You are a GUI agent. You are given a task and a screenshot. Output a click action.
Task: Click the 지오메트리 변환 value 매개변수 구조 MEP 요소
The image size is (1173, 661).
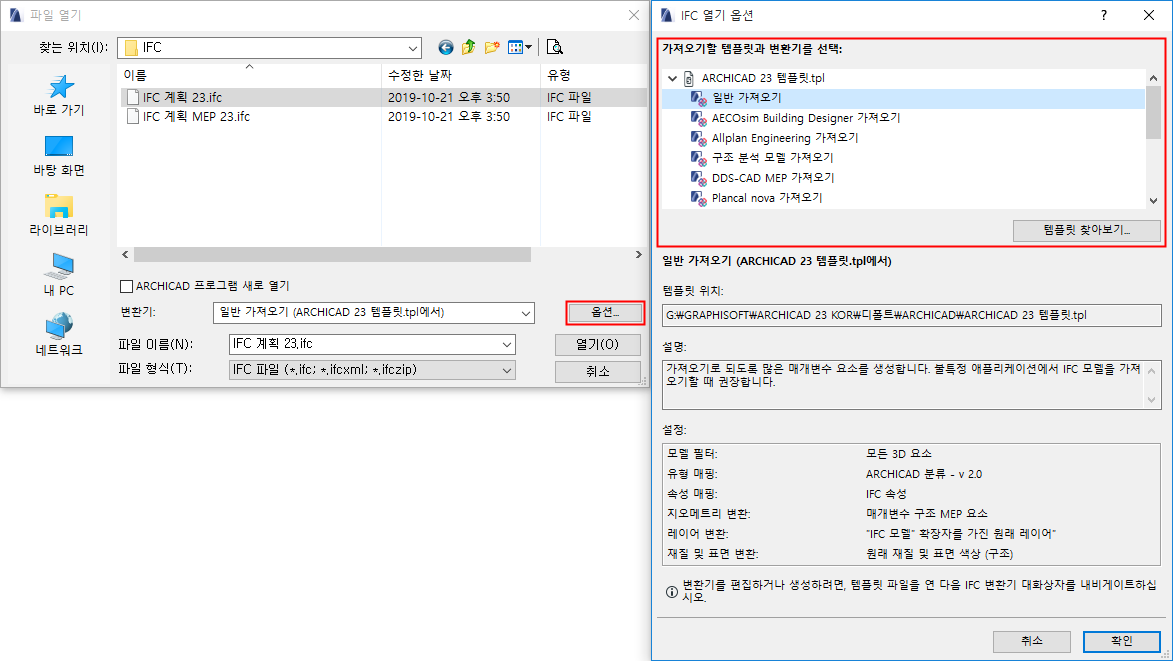927,514
